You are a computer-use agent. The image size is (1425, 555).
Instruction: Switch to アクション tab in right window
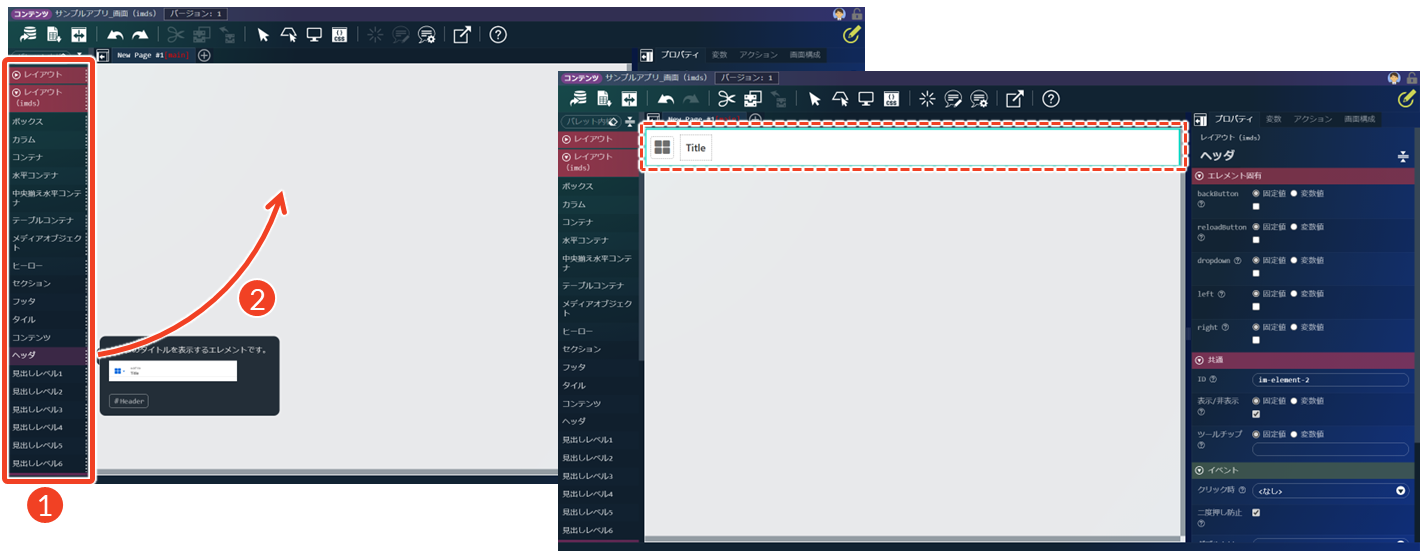pyautogui.click(x=1313, y=119)
